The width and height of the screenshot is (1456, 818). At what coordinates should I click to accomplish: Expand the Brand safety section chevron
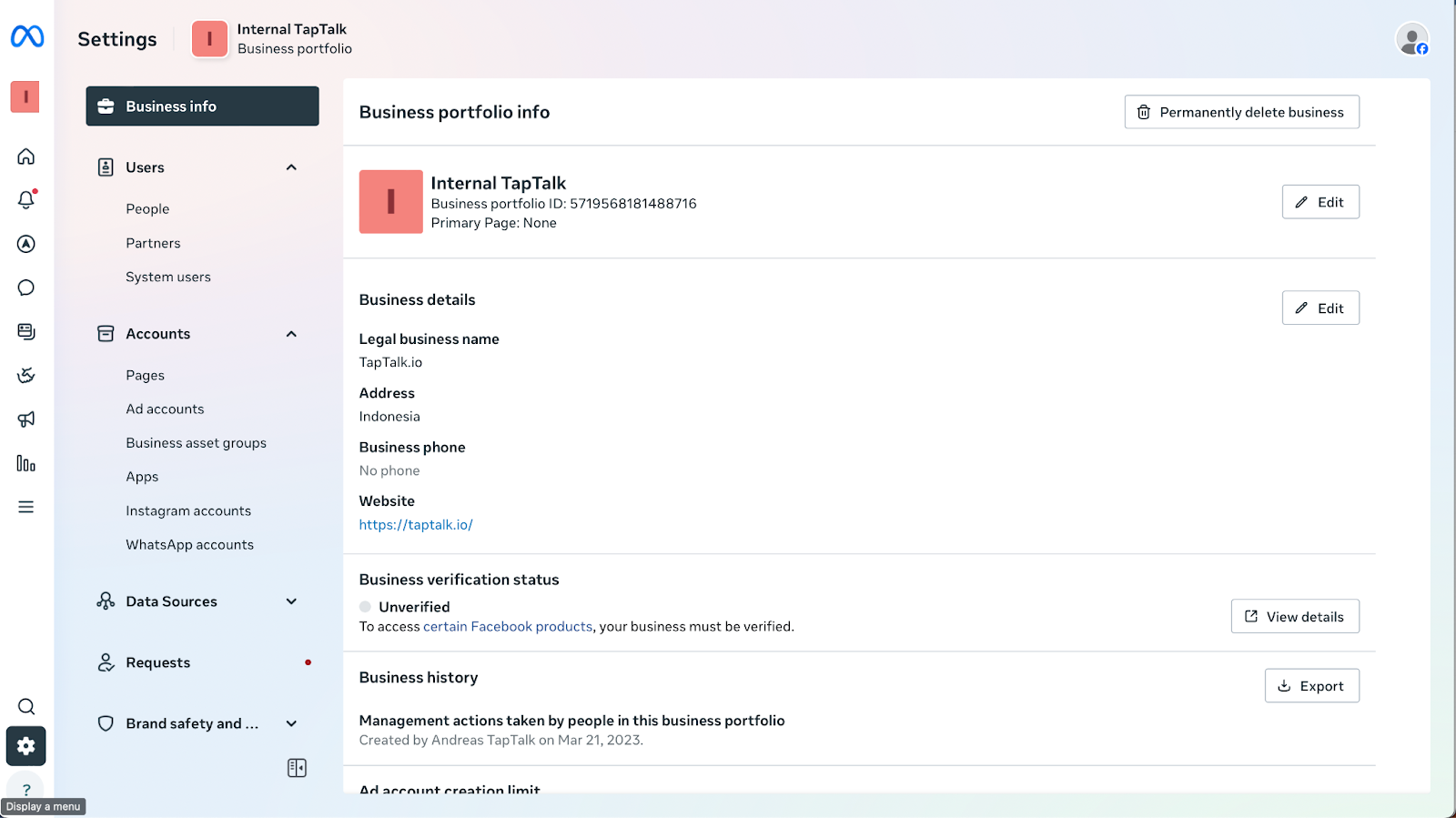(x=291, y=723)
